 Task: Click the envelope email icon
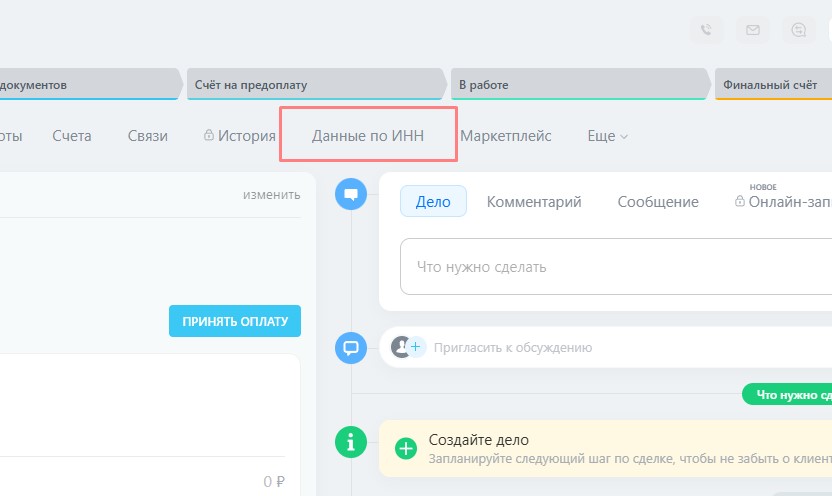[x=752, y=30]
